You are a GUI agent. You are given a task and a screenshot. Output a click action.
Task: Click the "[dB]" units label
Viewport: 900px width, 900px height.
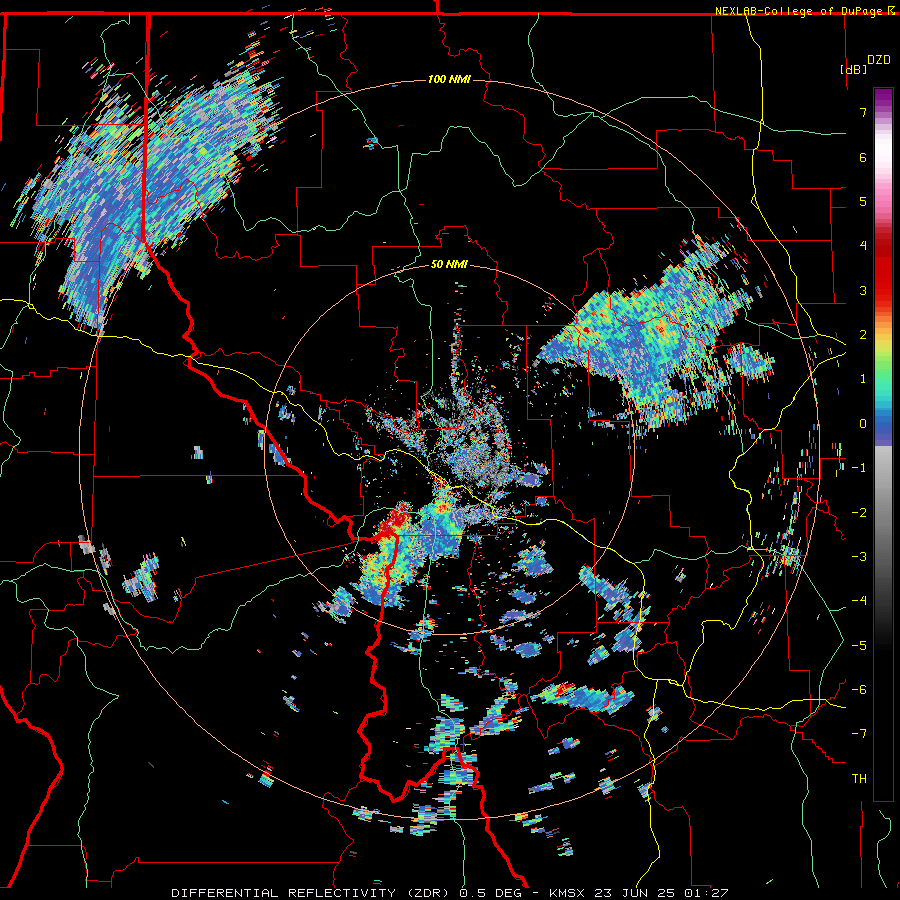tap(854, 69)
